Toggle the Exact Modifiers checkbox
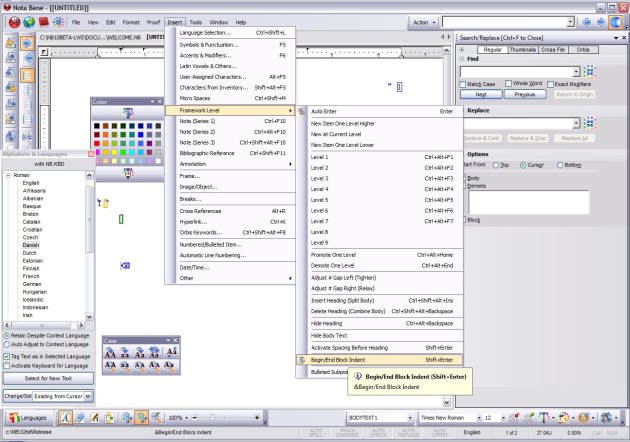The image size is (630, 442). (550, 84)
